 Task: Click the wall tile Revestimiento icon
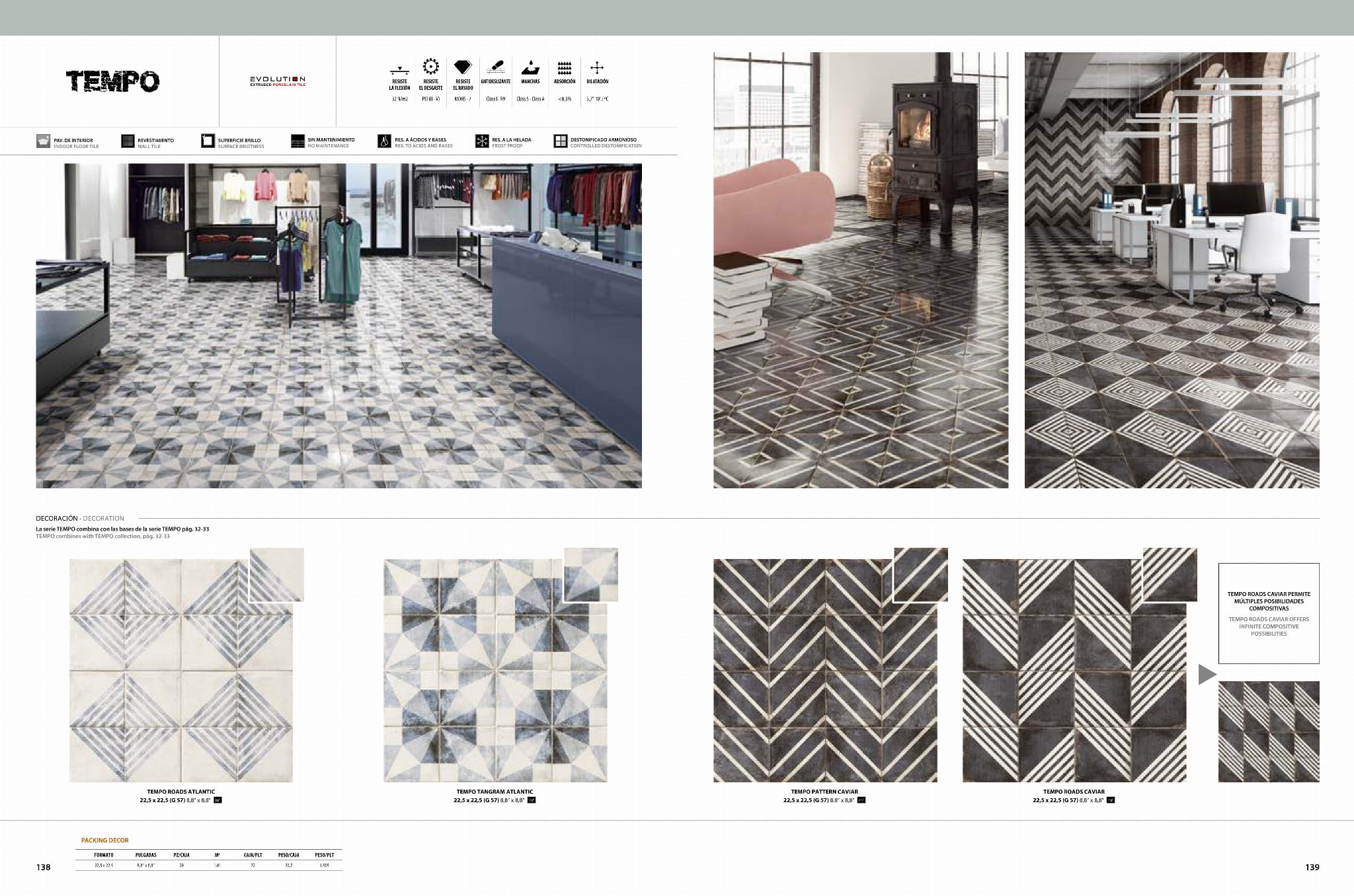tap(128, 141)
